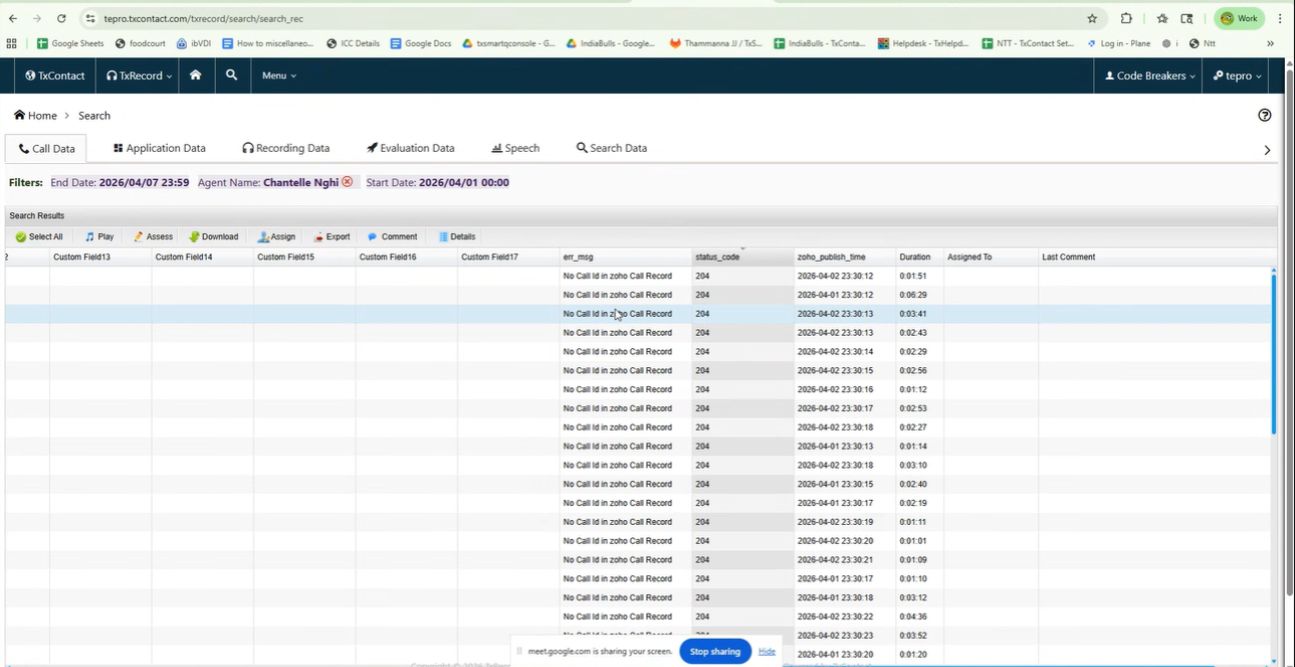Switch to the Recording Data tab
Screen dimensions: 1295x667
pos(285,148)
